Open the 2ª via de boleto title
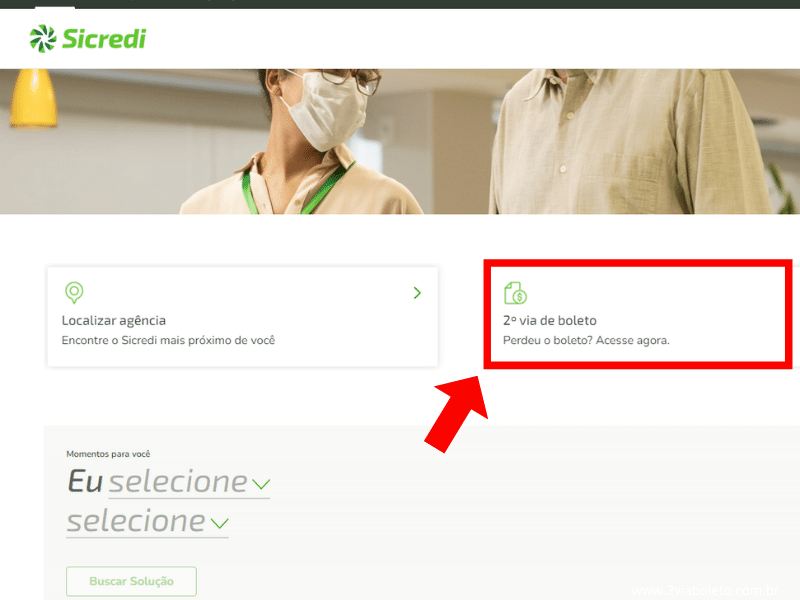800x600 pixels. coord(550,320)
